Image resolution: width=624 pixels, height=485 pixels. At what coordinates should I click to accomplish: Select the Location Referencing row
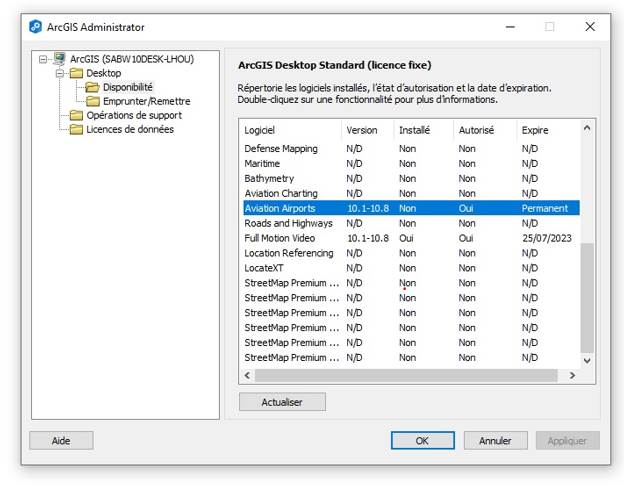411,253
